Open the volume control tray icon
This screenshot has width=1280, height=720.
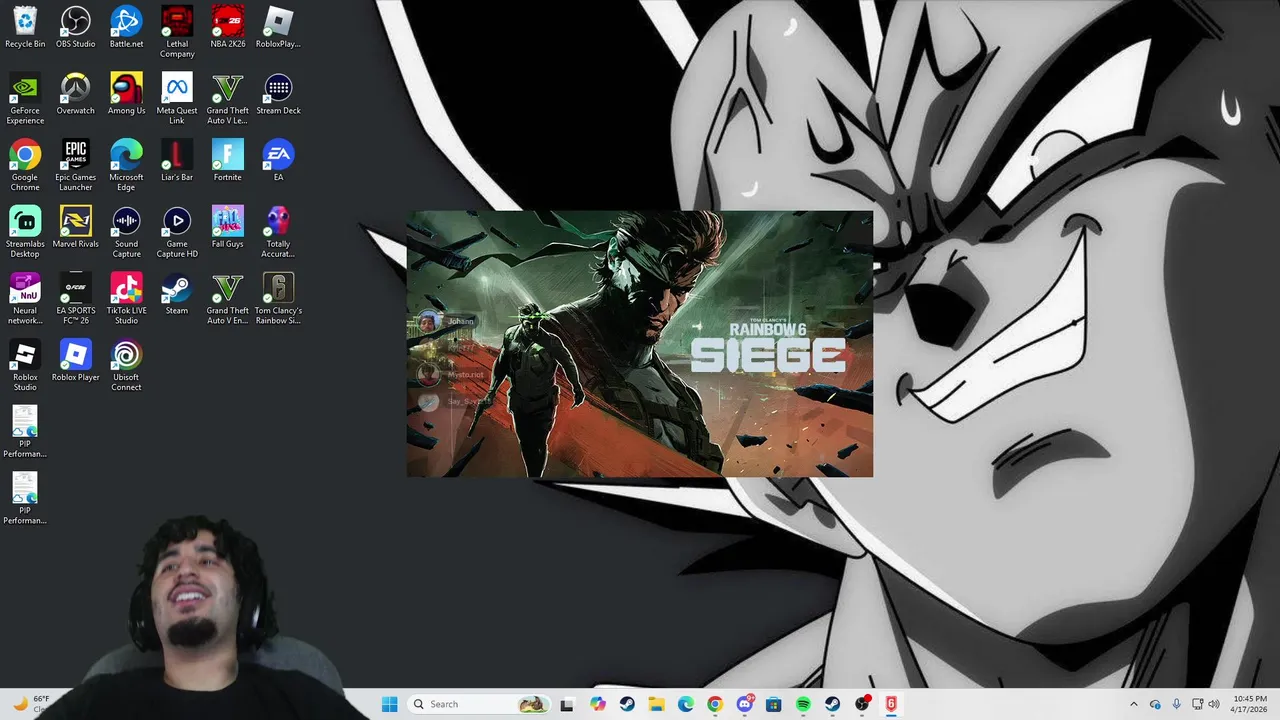click(x=1214, y=704)
